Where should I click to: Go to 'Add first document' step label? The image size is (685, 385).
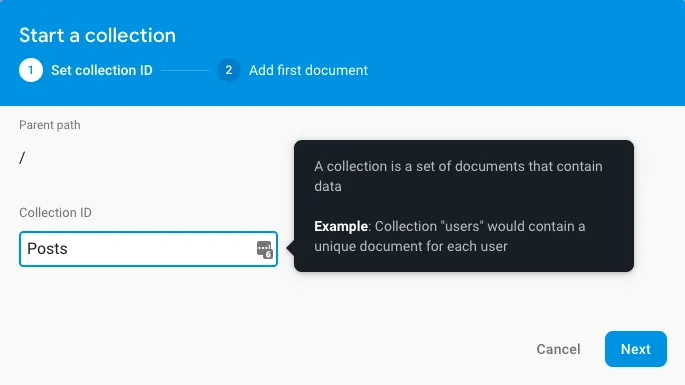[x=308, y=70]
